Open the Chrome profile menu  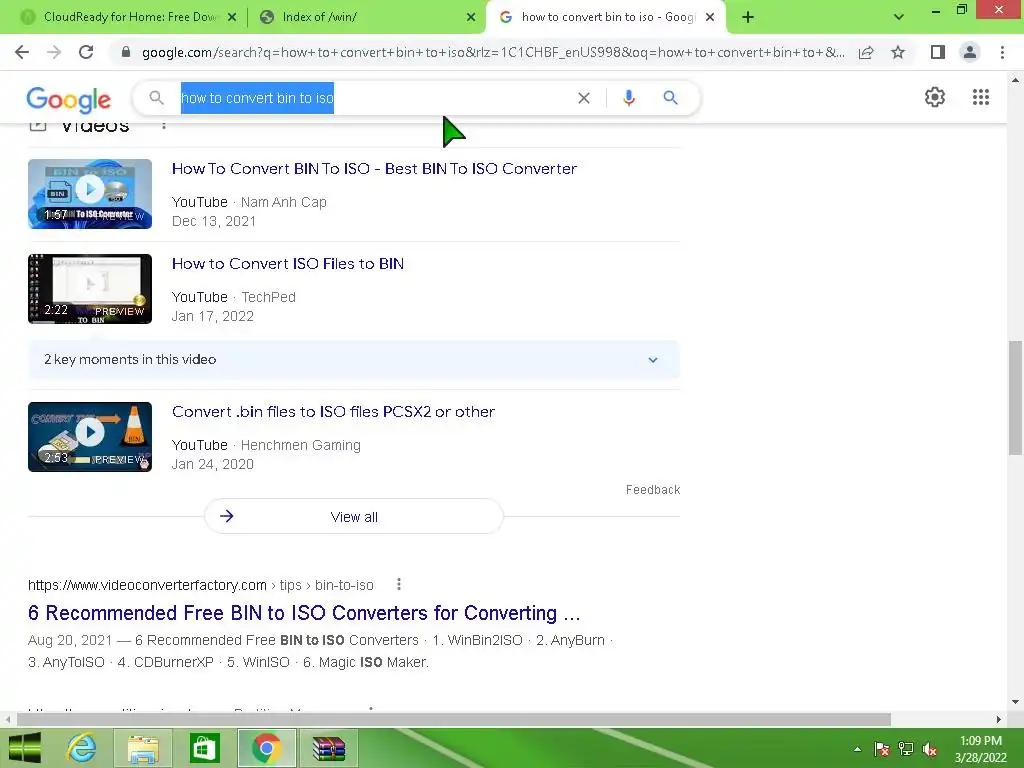(970, 52)
